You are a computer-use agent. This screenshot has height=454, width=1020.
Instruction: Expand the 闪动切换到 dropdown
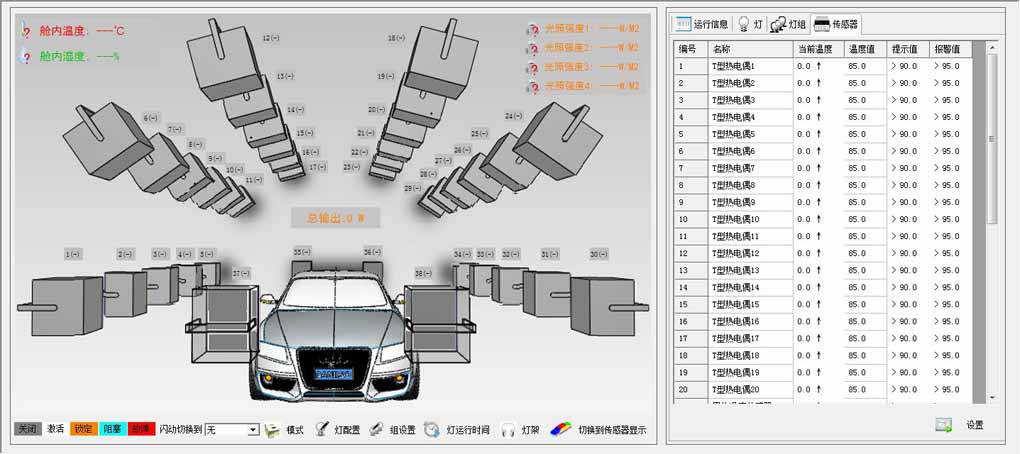(x=253, y=430)
